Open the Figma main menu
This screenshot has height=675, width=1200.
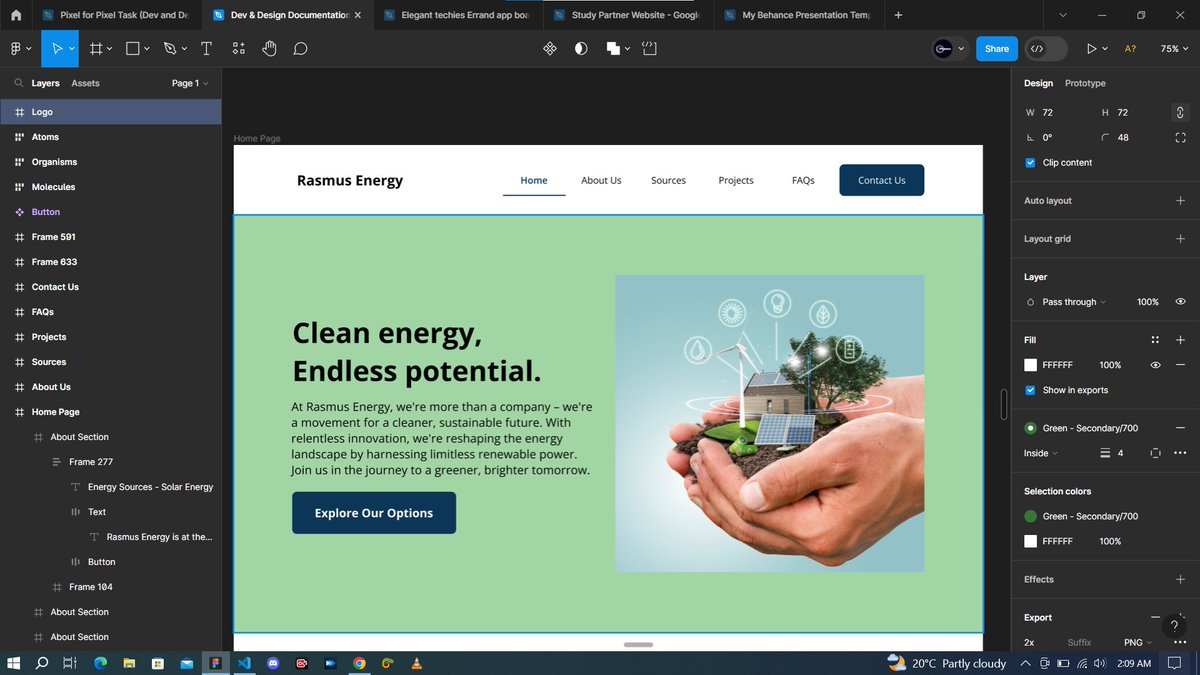pyautogui.click(x=20, y=48)
